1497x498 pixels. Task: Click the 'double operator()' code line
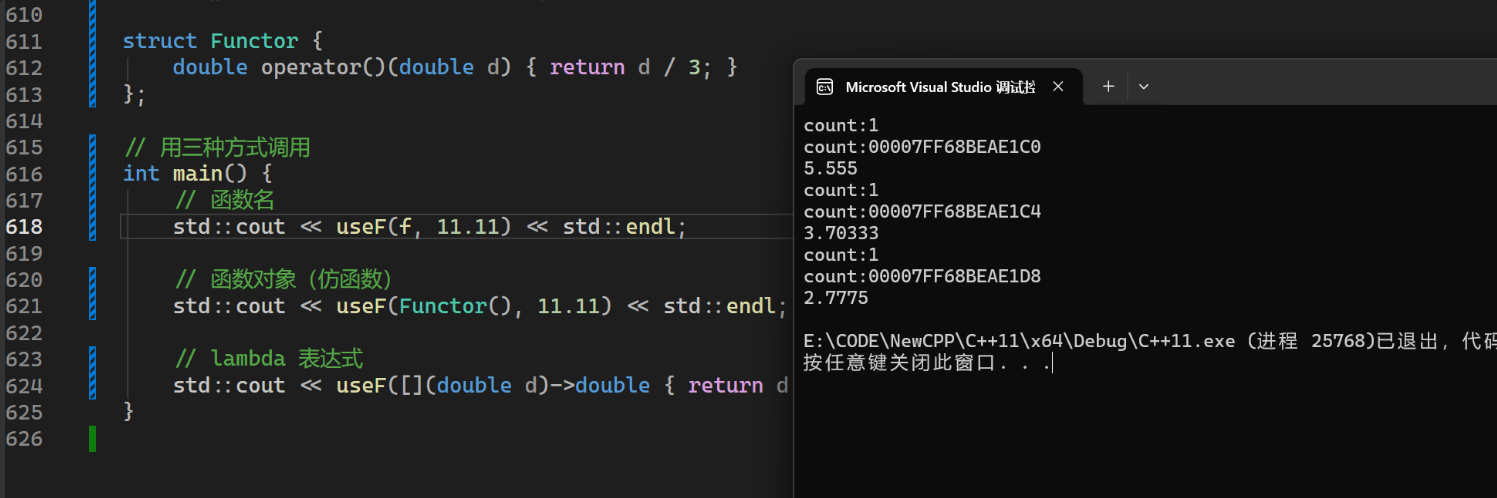(x=454, y=68)
